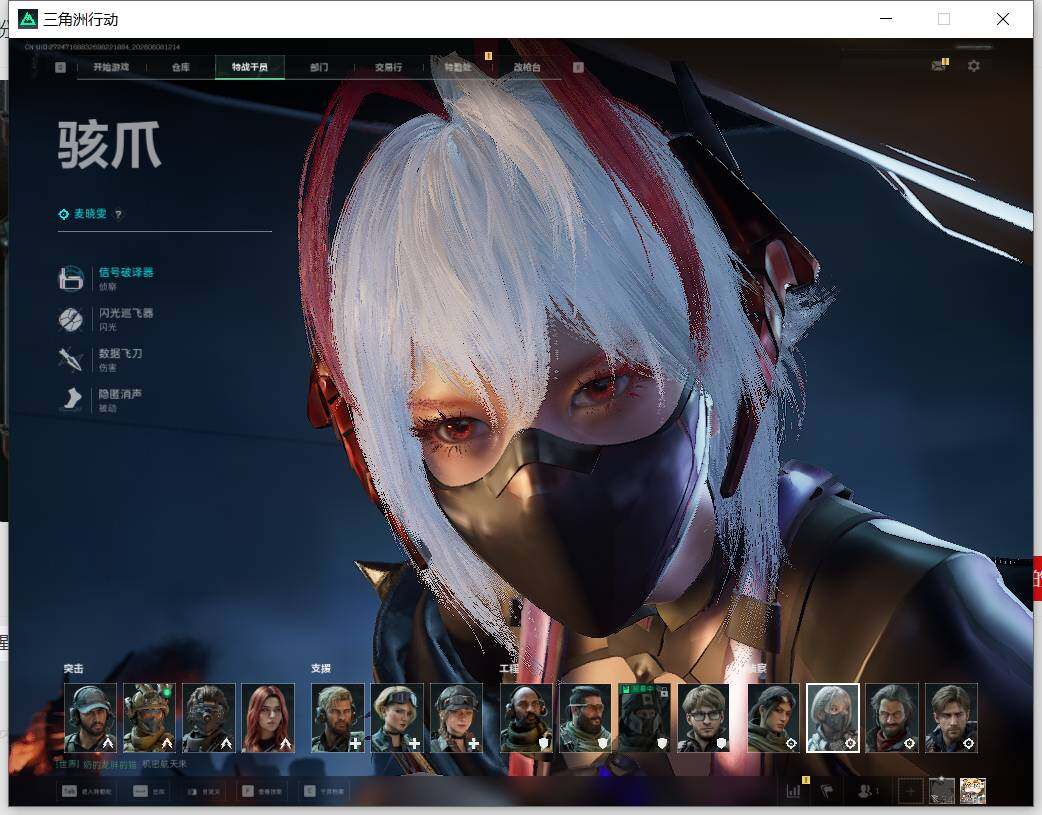The width and height of the screenshot is (1042, 815).
Task: Click the C key hint button
Action: (324, 791)
